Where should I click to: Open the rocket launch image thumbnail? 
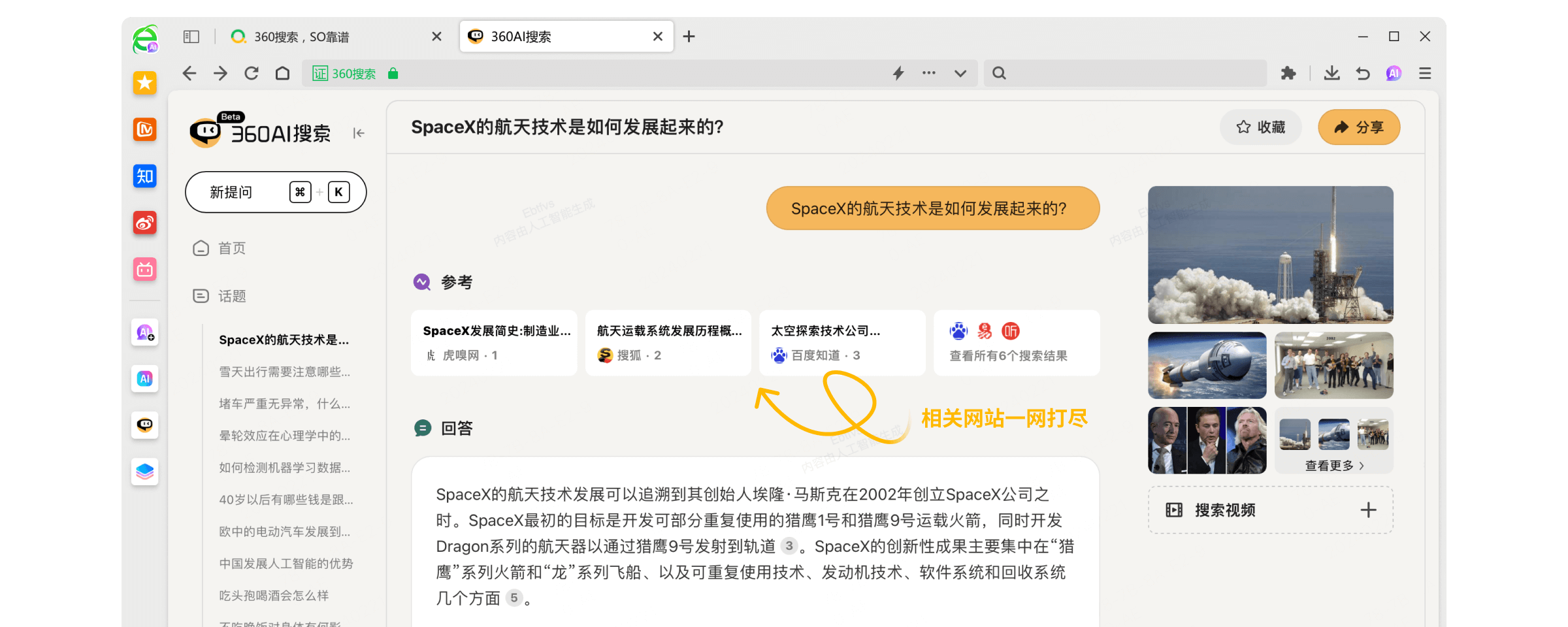pos(1270,255)
